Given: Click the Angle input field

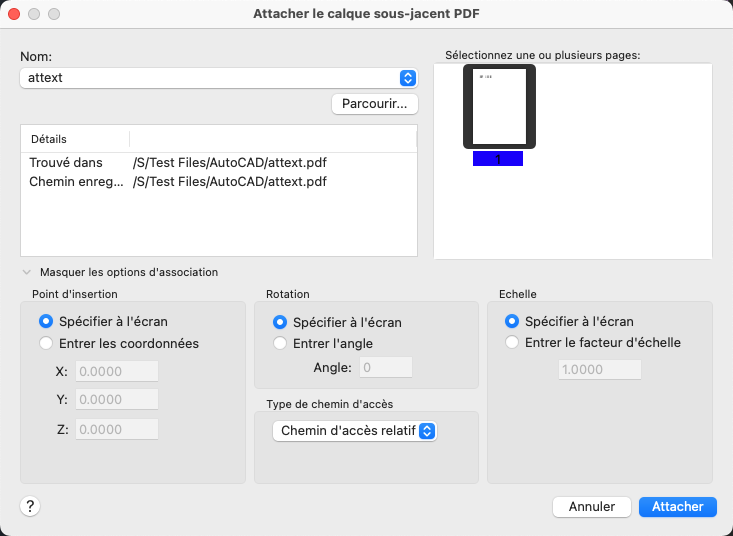Looking at the screenshot, I should tap(385, 368).
